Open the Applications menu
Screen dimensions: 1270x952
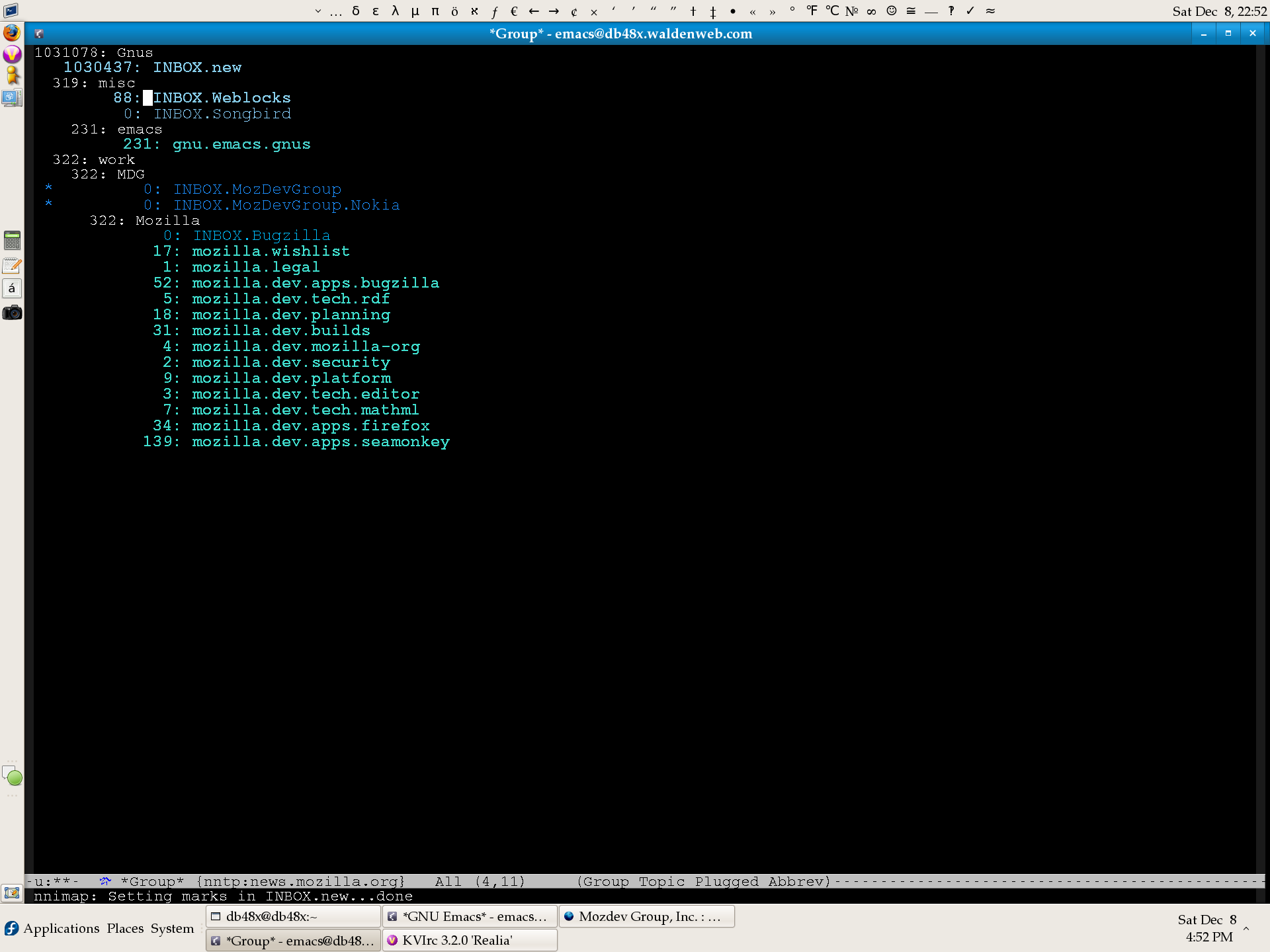tap(62, 928)
